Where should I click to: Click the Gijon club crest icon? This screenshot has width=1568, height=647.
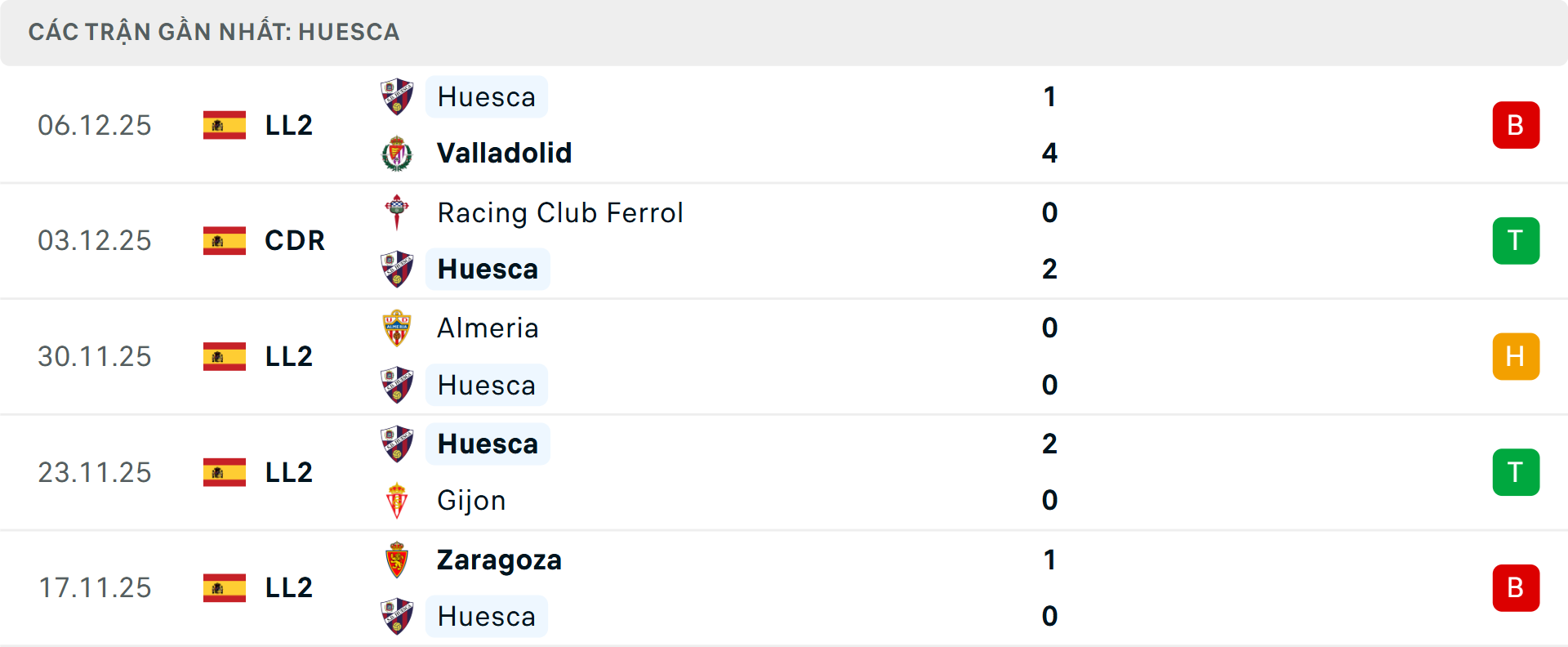coord(397,501)
